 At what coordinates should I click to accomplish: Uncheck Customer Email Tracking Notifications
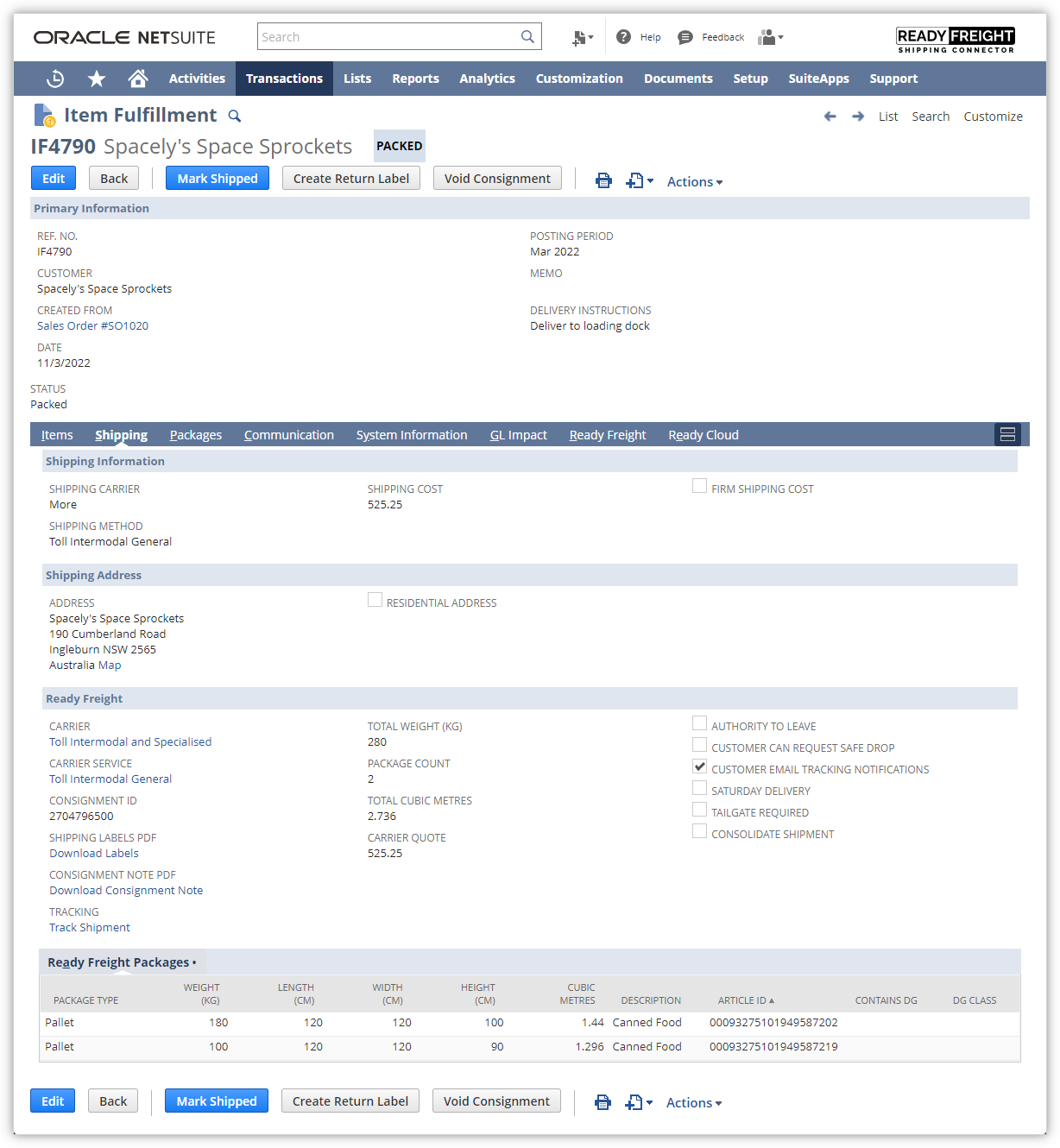point(699,766)
